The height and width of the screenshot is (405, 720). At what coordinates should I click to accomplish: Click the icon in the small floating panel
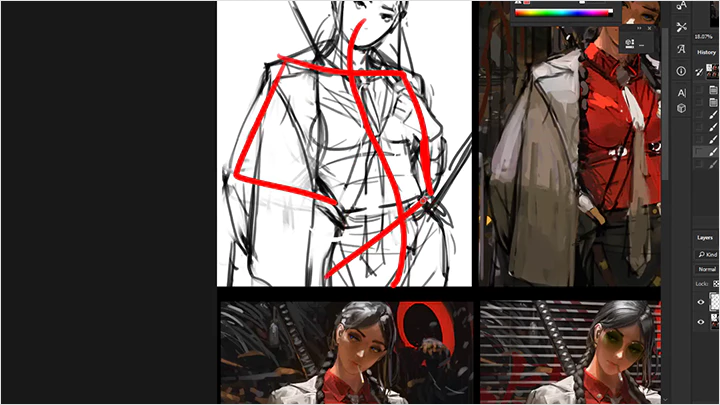630,44
